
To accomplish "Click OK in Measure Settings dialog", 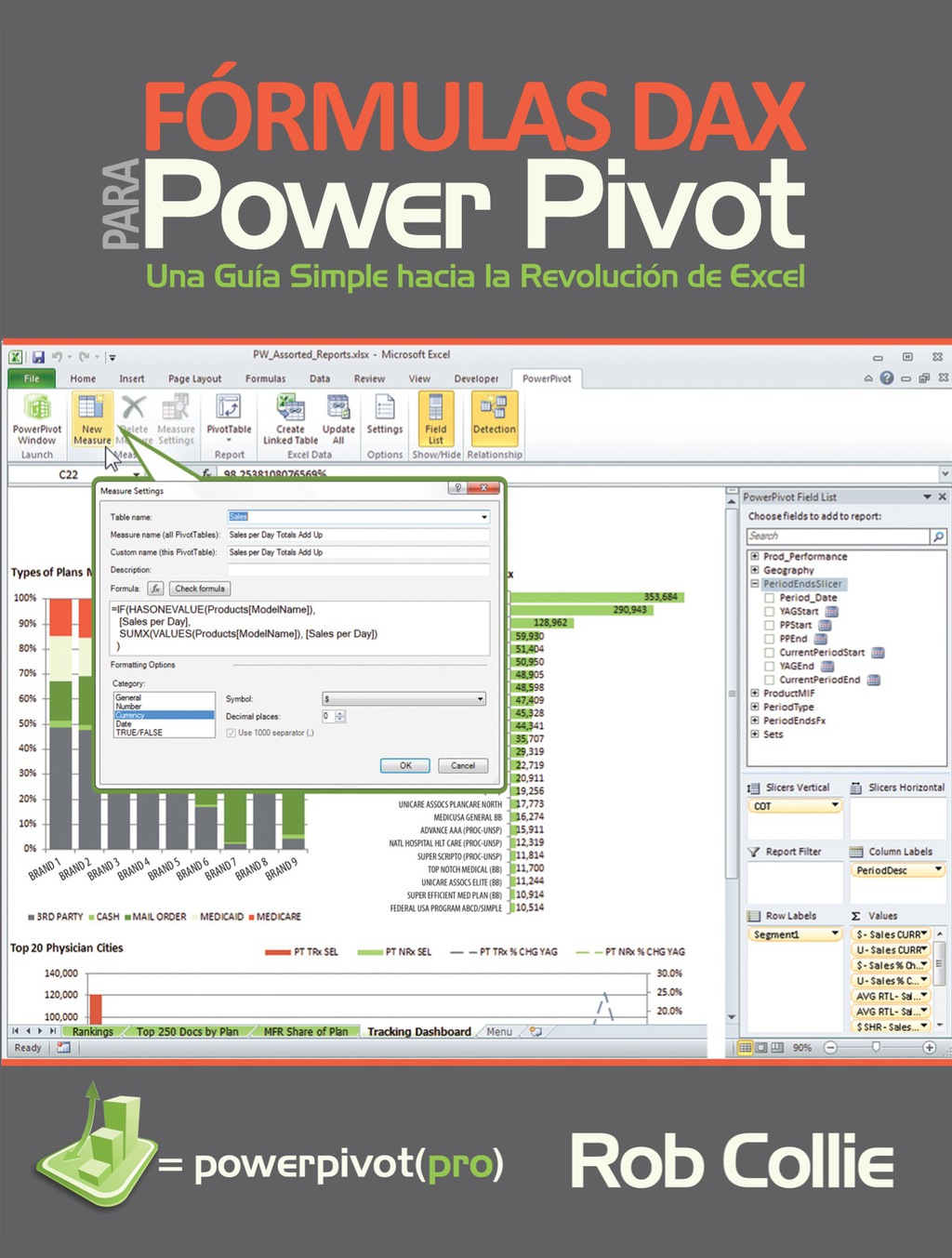I will 405,765.
